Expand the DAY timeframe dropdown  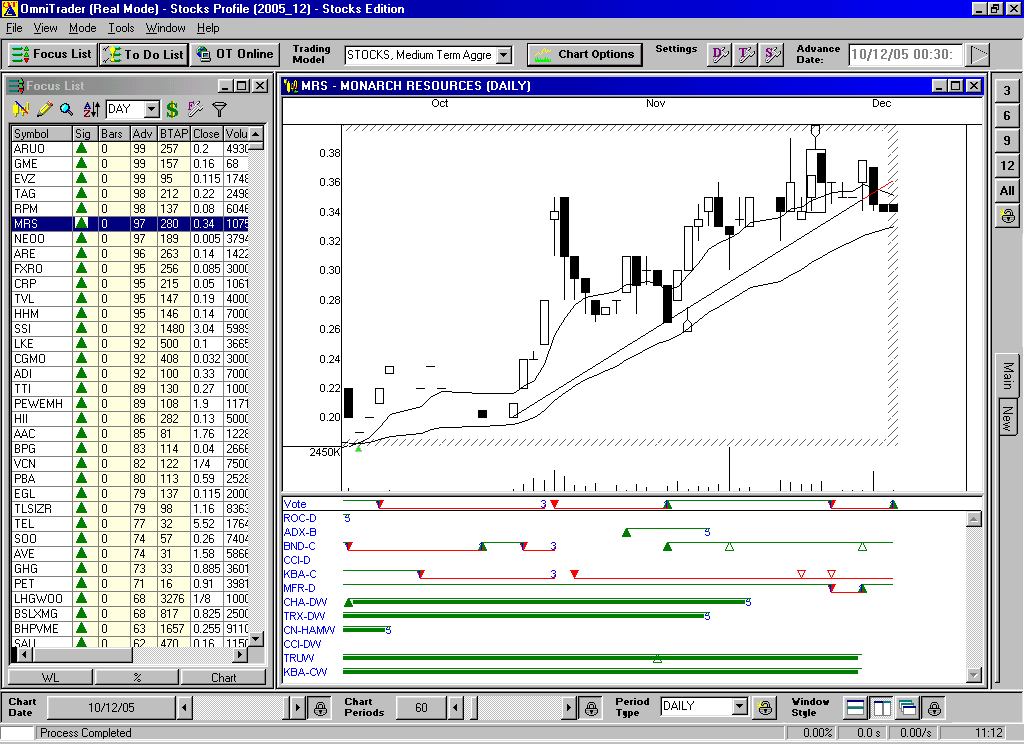[152, 109]
